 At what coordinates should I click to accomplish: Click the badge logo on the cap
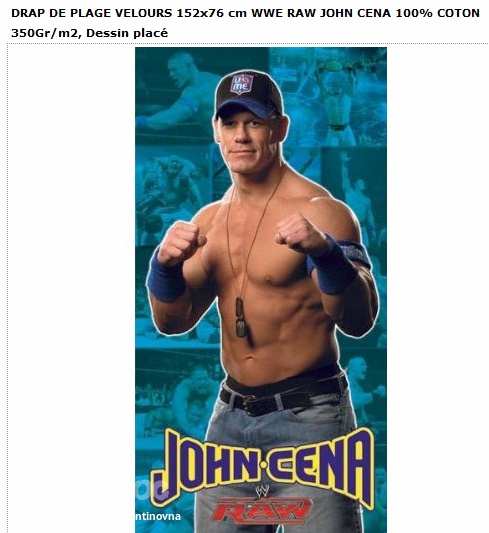coord(242,84)
